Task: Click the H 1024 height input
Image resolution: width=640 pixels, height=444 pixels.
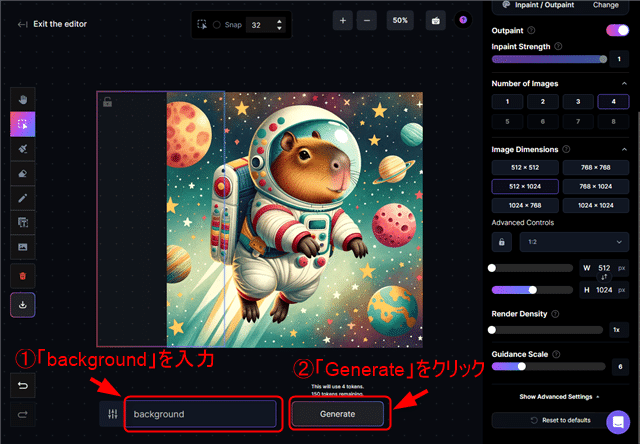Action: coord(604,290)
